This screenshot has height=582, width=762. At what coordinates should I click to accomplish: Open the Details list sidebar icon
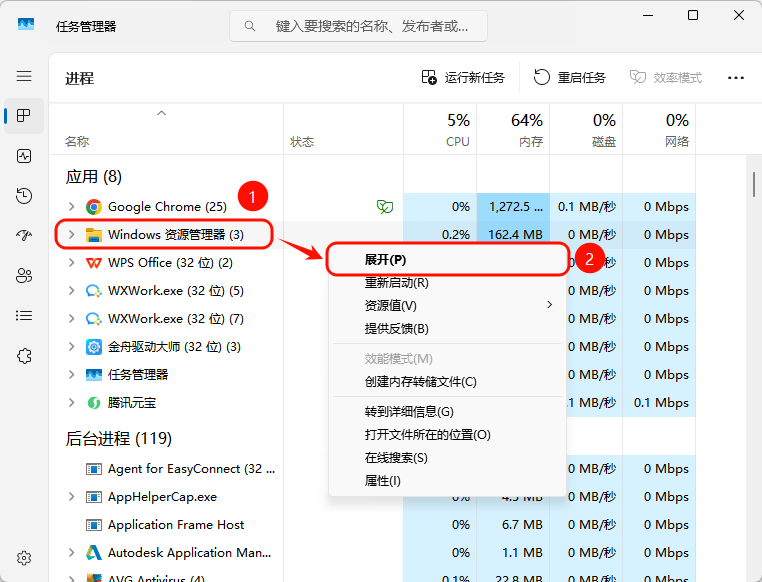pos(24,316)
